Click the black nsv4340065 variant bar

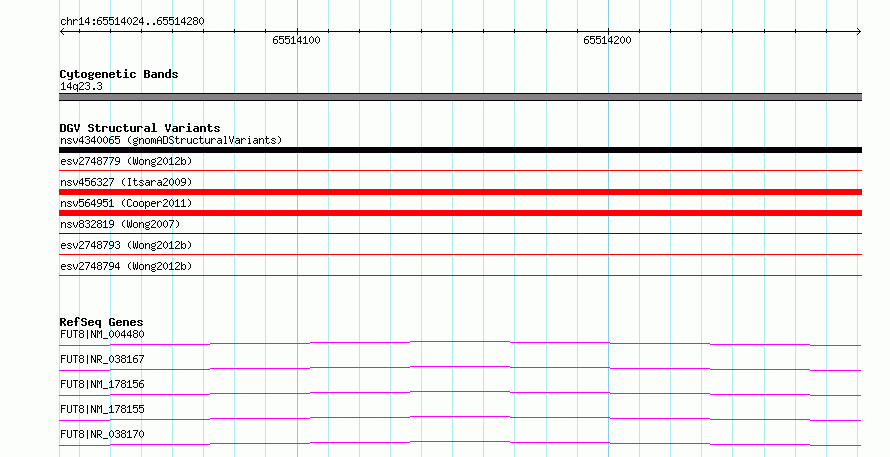click(460, 150)
